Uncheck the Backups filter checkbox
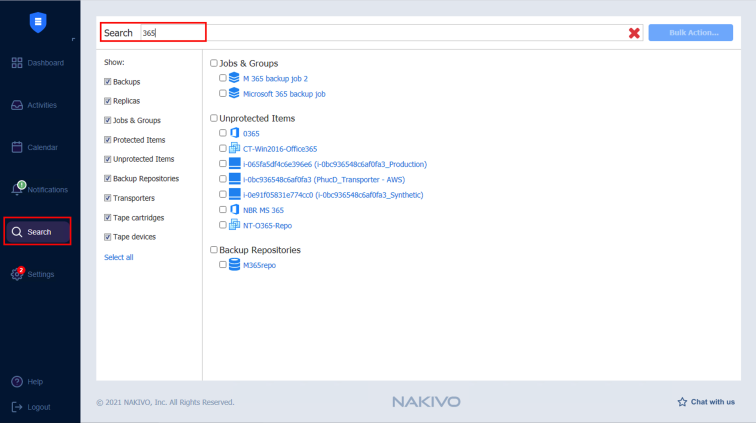This screenshot has height=423, width=756. (x=108, y=81)
